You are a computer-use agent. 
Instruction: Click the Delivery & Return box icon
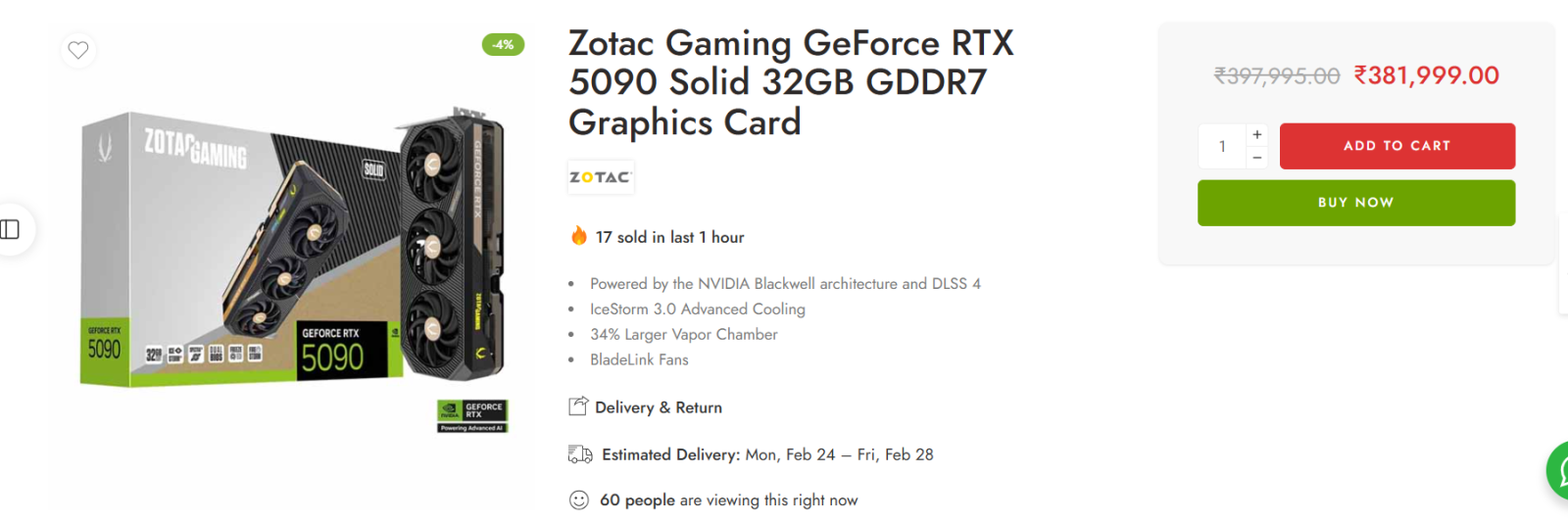coord(578,406)
